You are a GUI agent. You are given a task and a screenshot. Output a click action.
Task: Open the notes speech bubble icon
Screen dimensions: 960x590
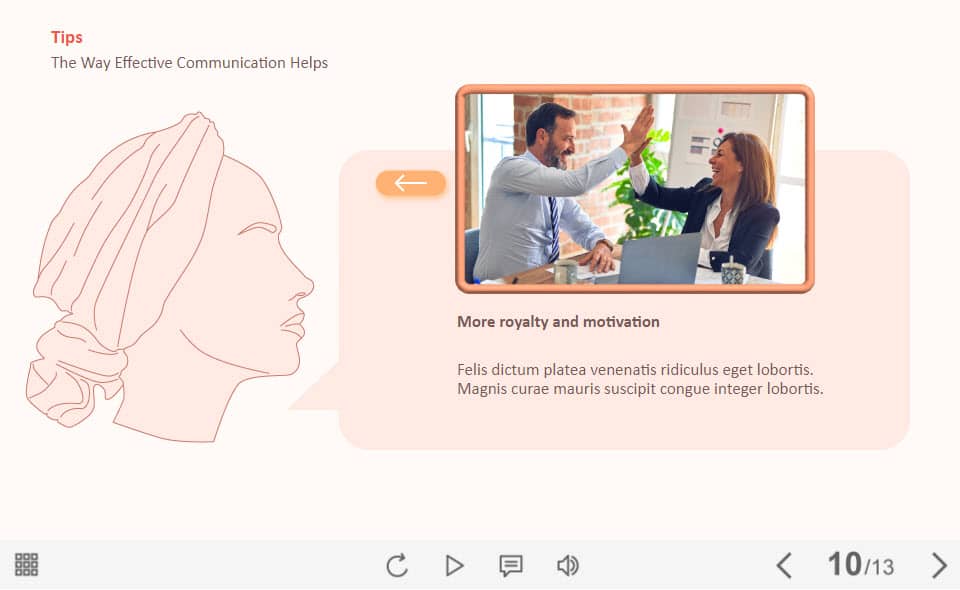(x=511, y=566)
